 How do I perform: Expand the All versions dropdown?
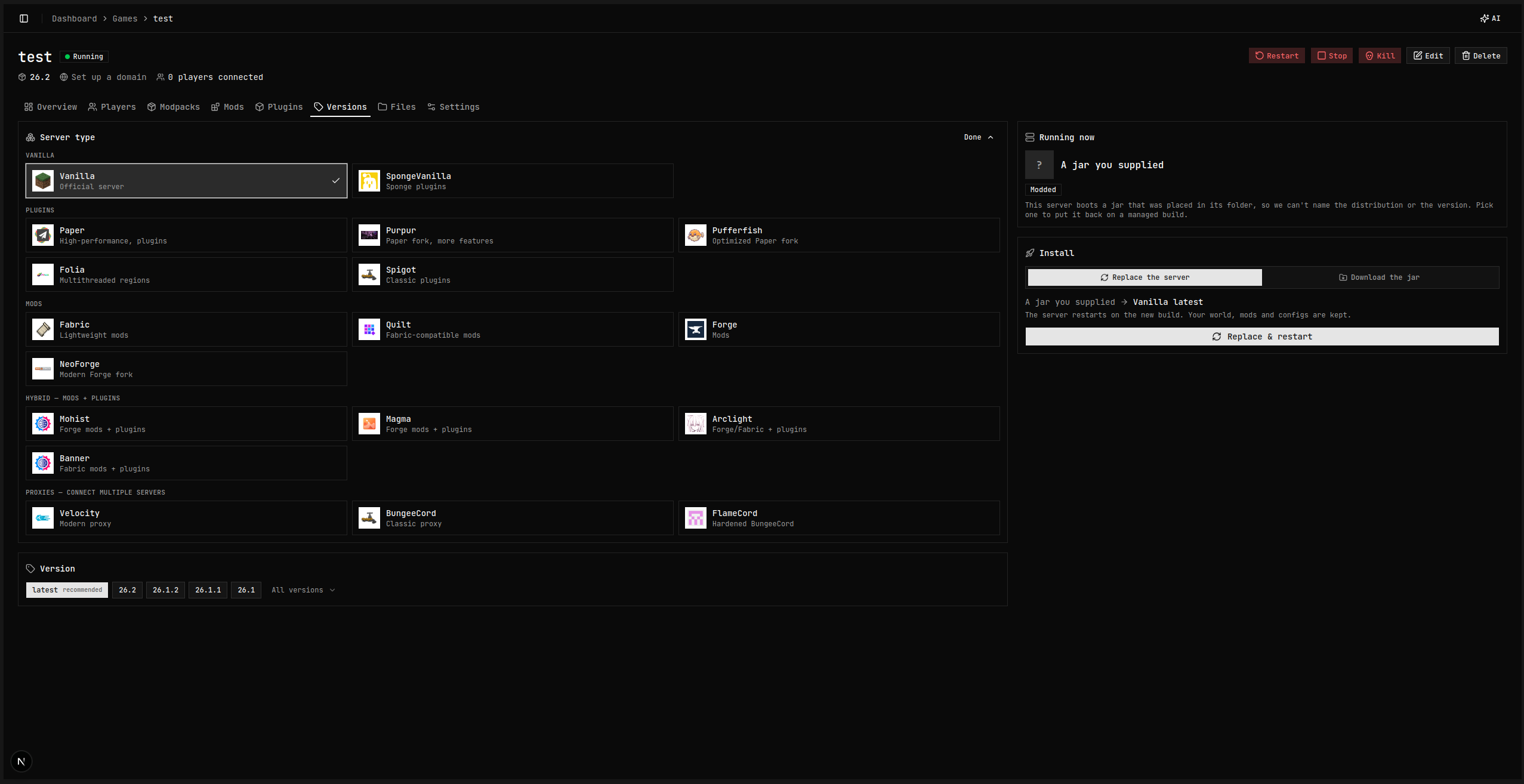303,590
